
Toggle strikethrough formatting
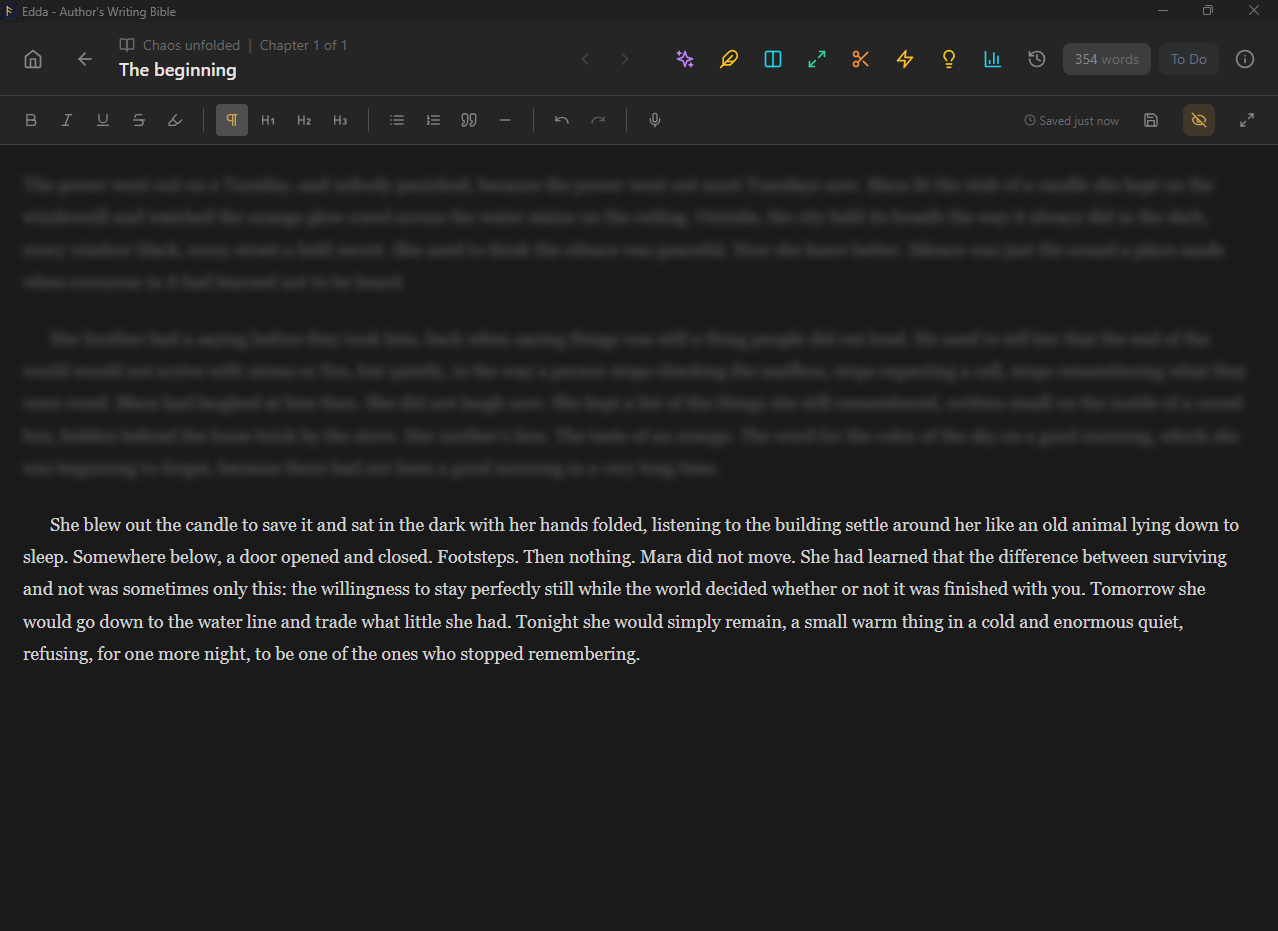(x=139, y=120)
